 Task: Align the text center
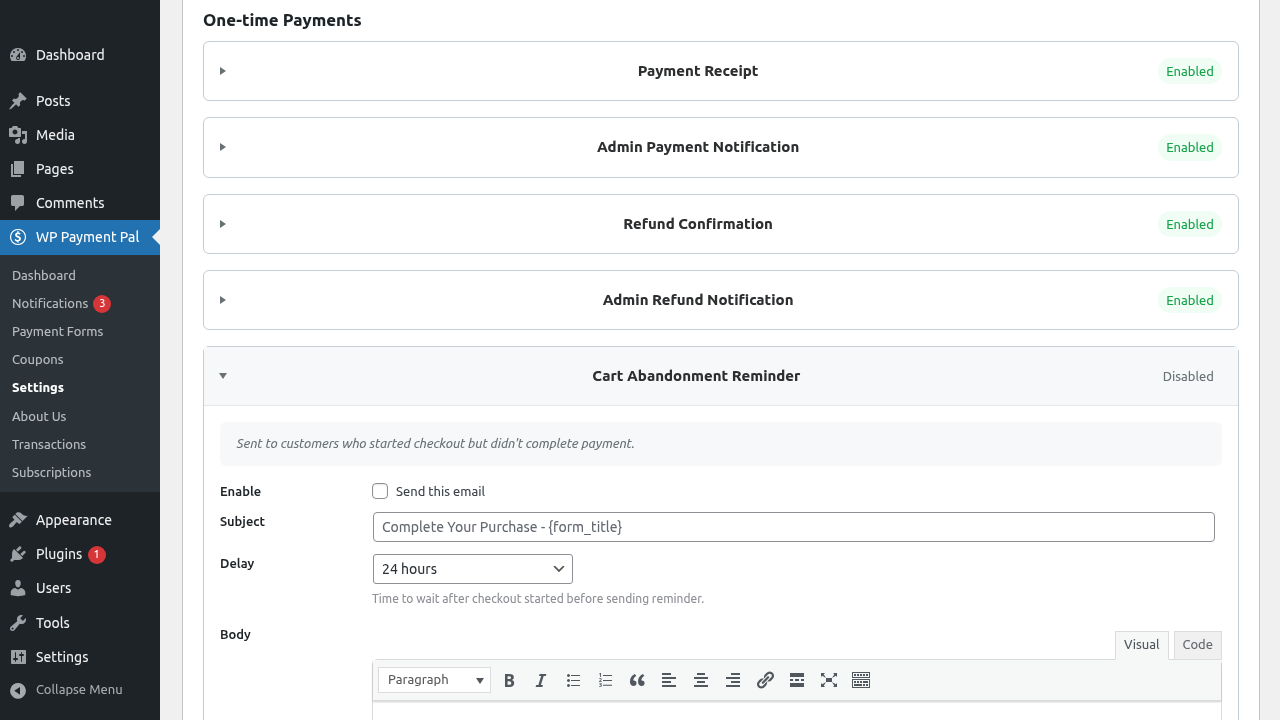click(x=701, y=680)
